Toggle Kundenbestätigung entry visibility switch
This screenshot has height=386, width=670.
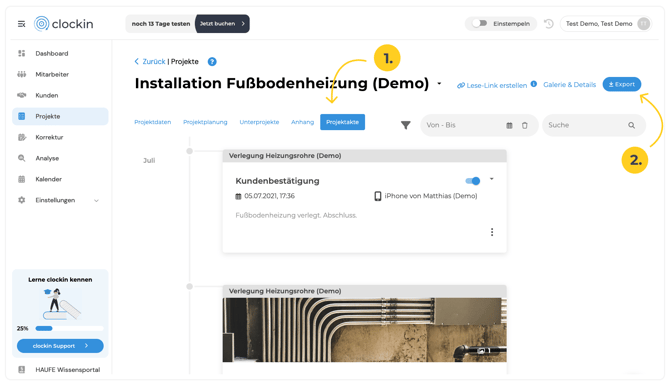(473, 181)
